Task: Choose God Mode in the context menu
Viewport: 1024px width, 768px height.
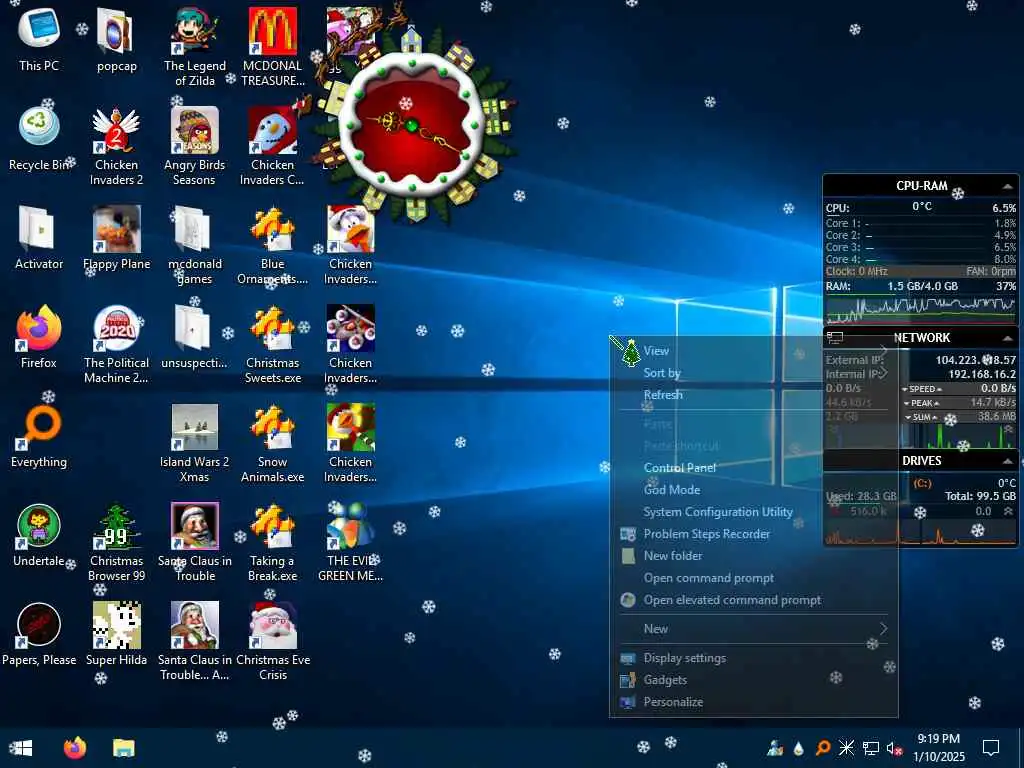Action: [754, 490]
